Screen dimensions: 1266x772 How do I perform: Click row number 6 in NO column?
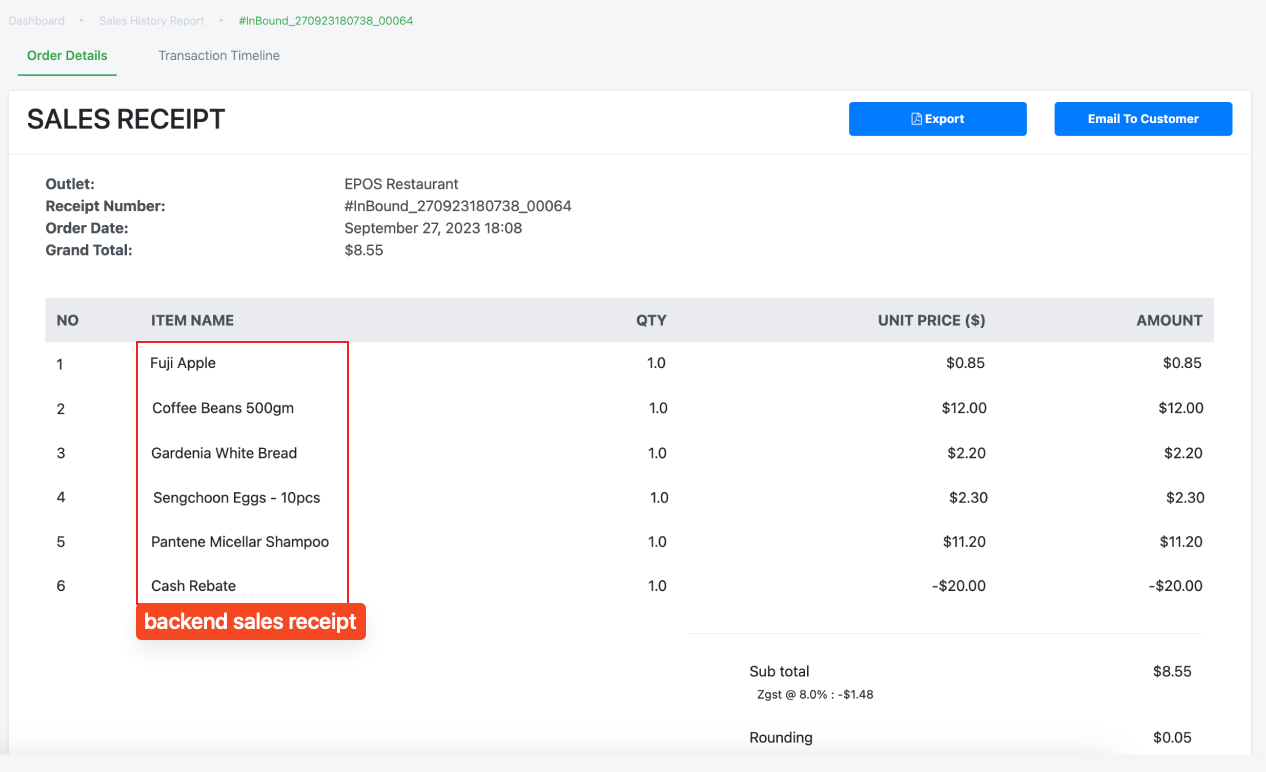point(61,586)
